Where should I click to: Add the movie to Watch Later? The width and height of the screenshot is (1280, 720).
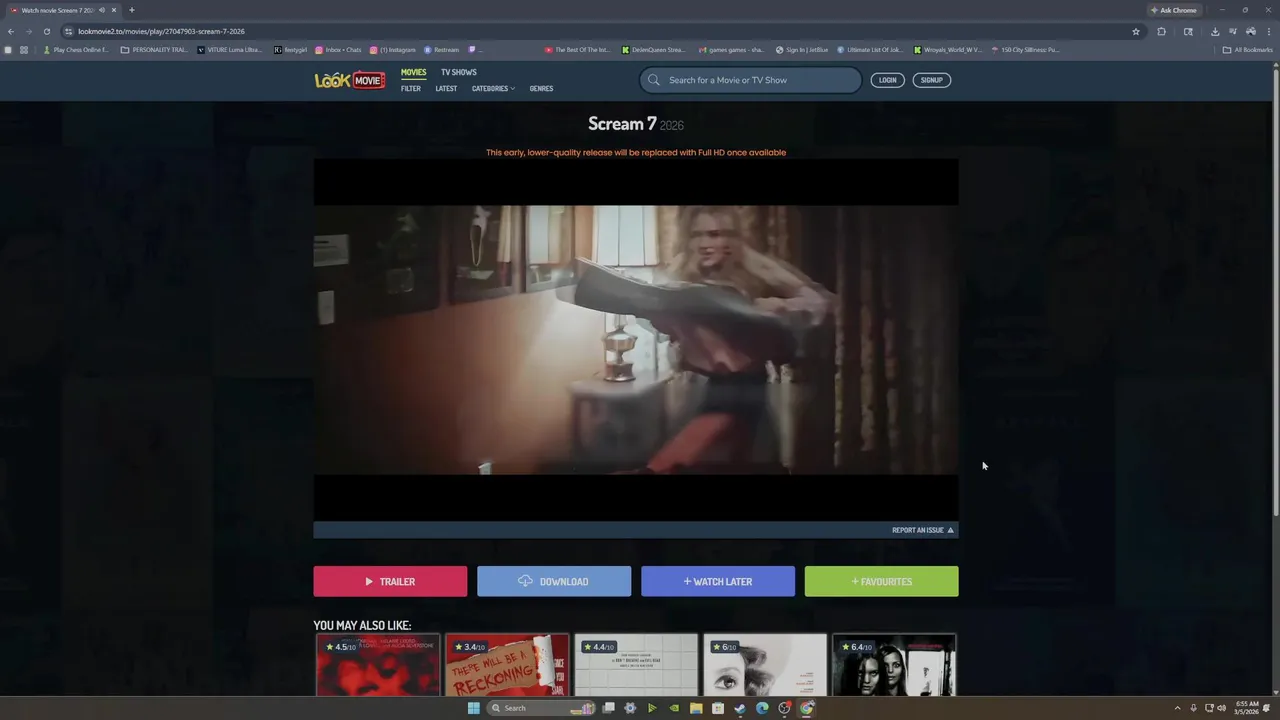718,582
